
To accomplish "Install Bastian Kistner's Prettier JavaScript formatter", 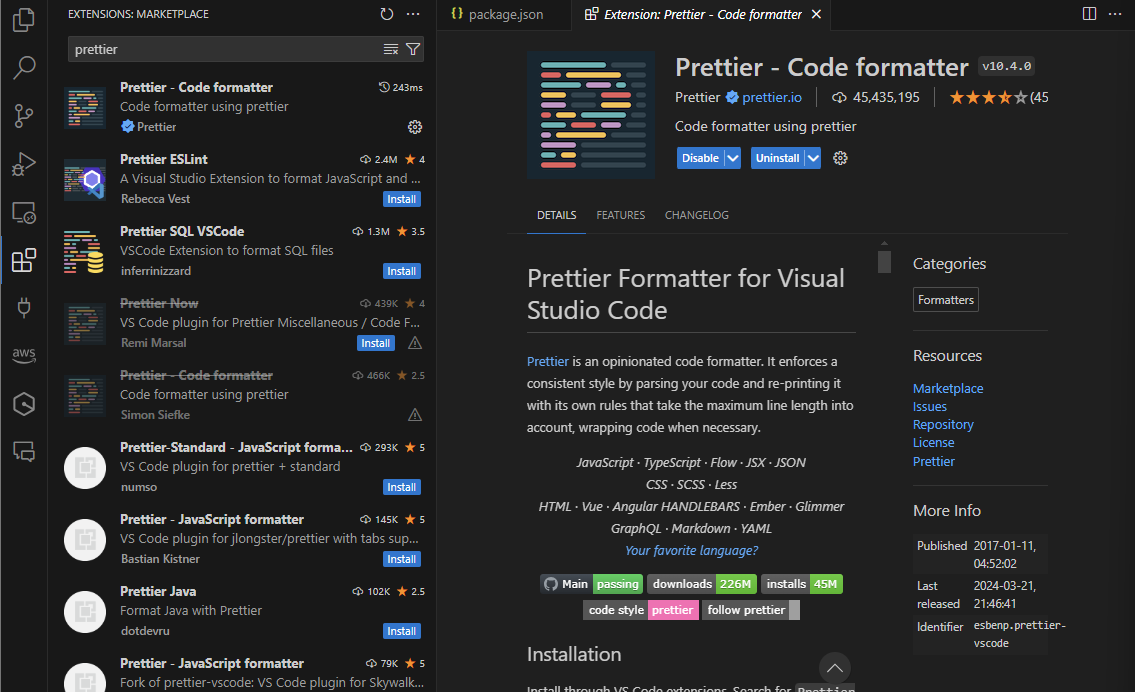I will click(402, 559).
